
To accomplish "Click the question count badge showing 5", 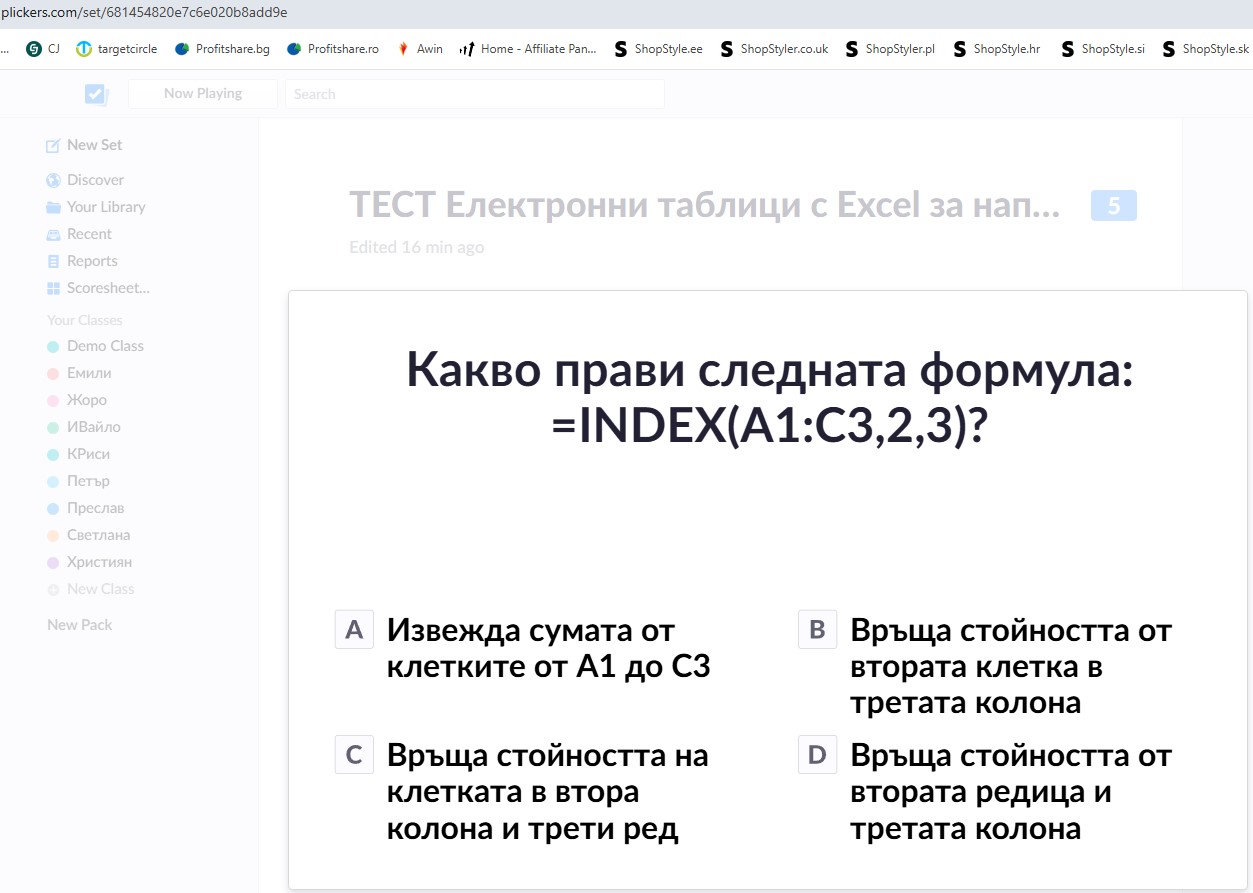I will click(1114, 206).
